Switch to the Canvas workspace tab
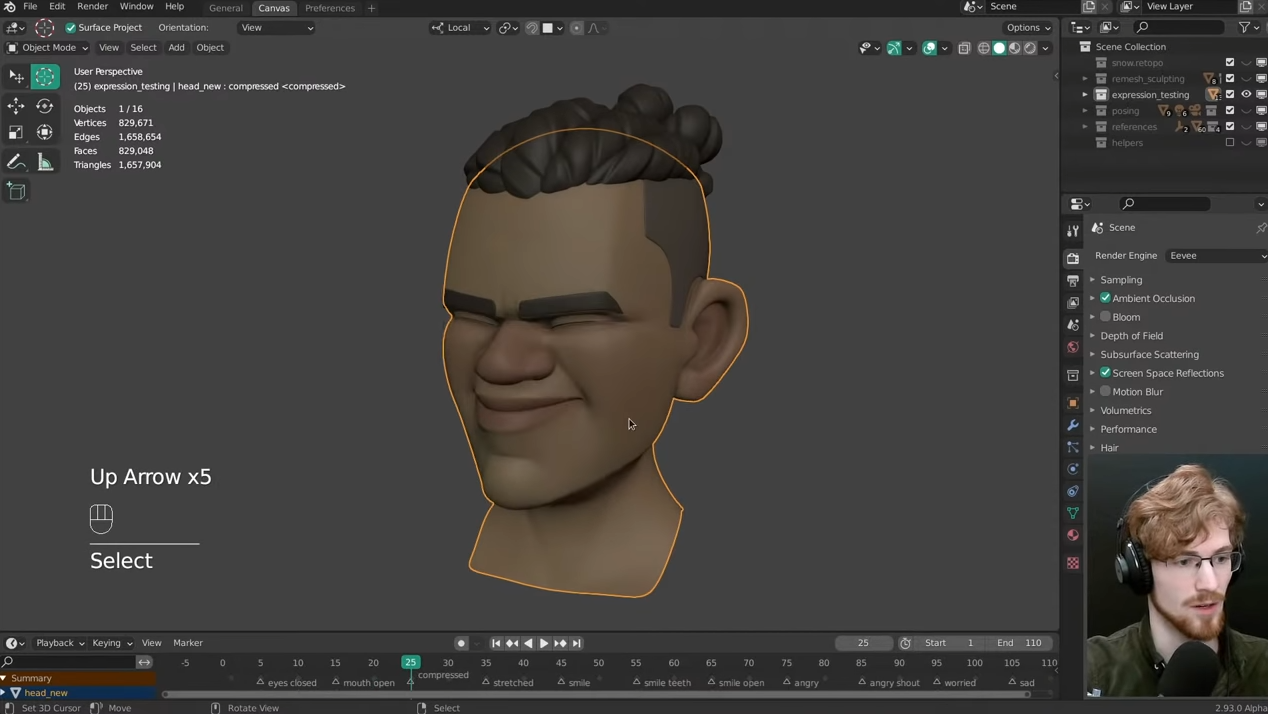The height and width of the screenshot is (714, 1268). [x=274, y=8]
